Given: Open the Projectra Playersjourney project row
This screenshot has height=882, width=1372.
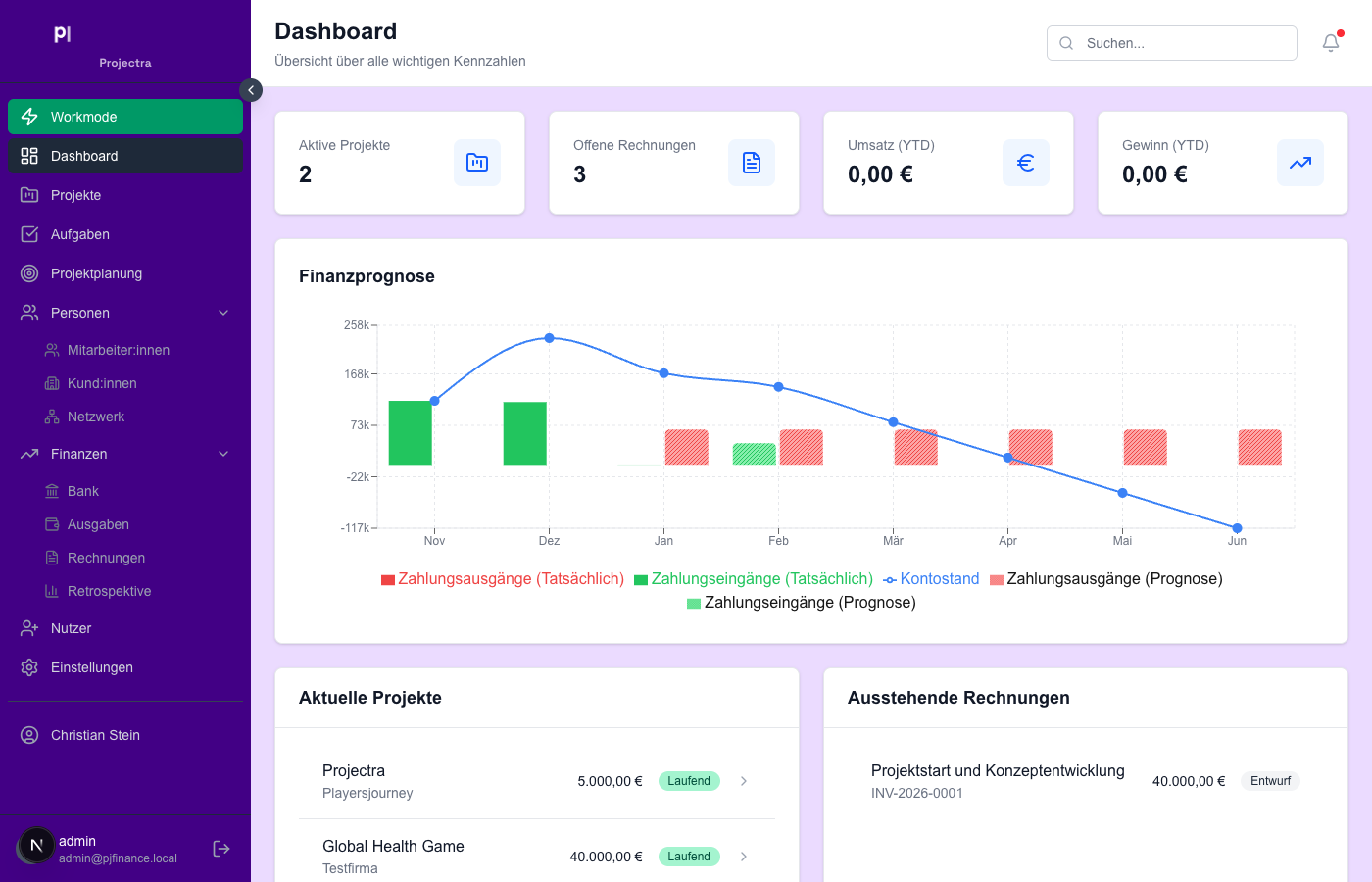Looking at the screenshot, I should [536, 781].
